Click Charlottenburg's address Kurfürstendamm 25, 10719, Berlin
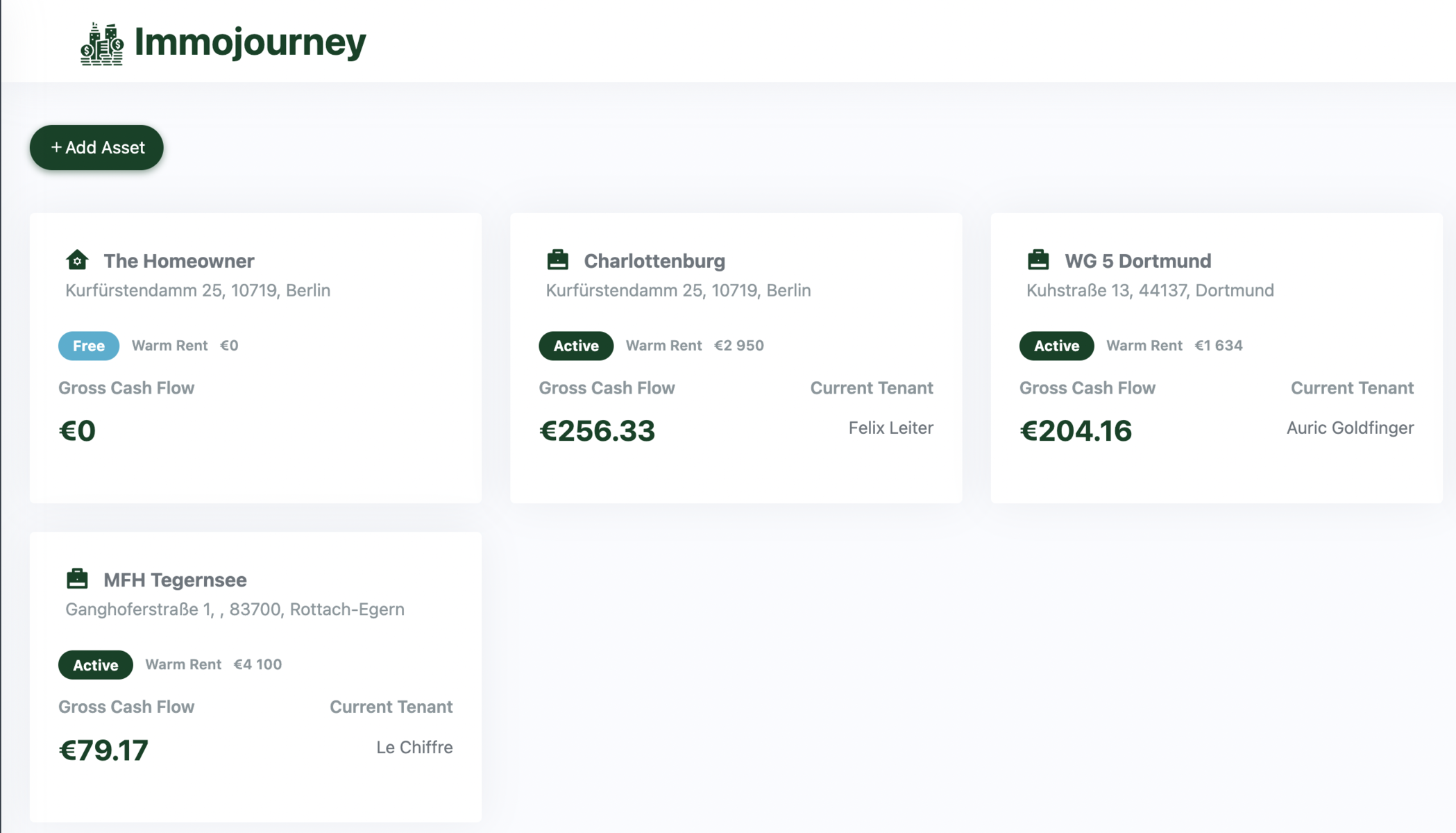 [678, 290]
